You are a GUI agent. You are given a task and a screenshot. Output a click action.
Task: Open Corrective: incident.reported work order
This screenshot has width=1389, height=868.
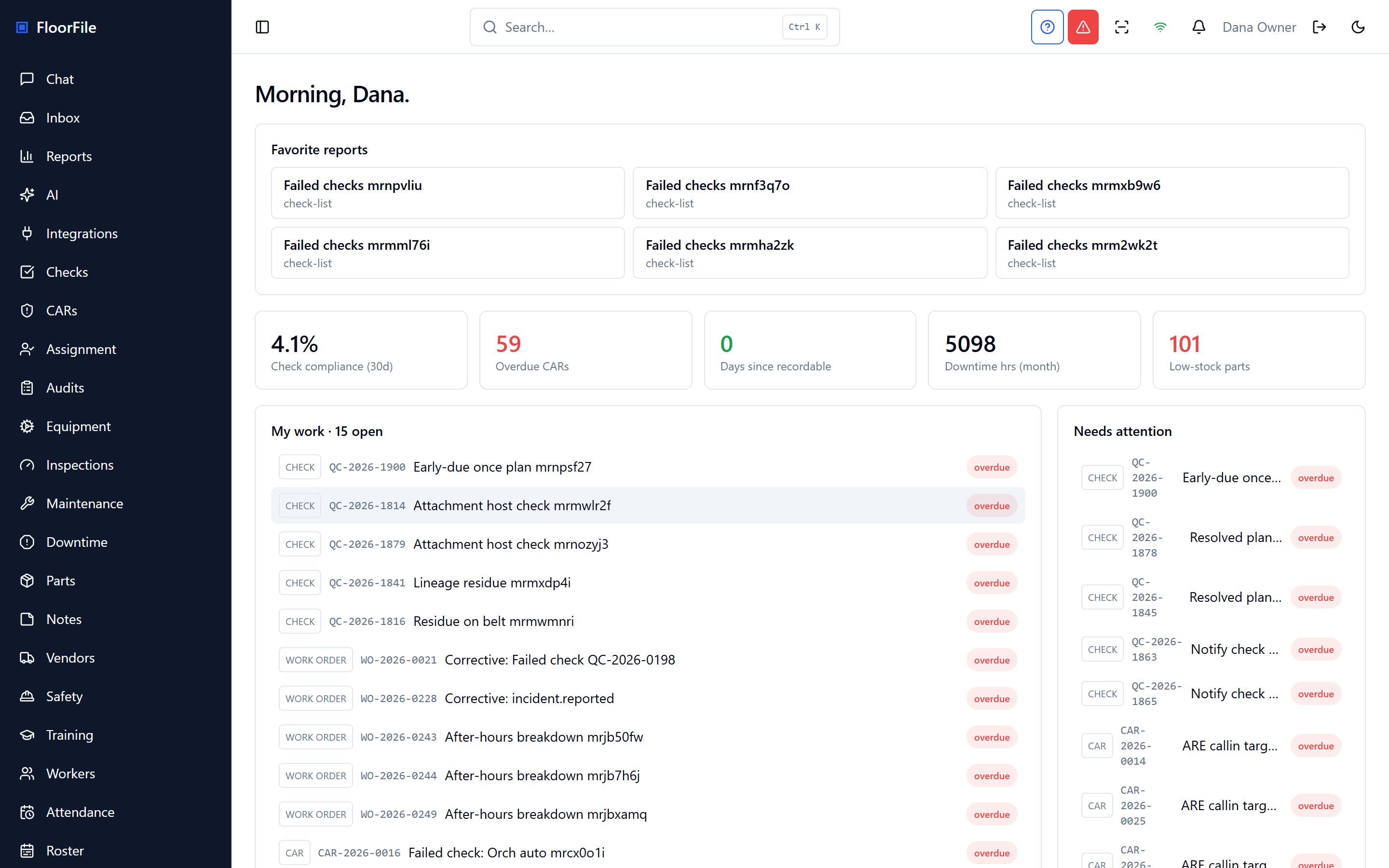coord(647,698)
